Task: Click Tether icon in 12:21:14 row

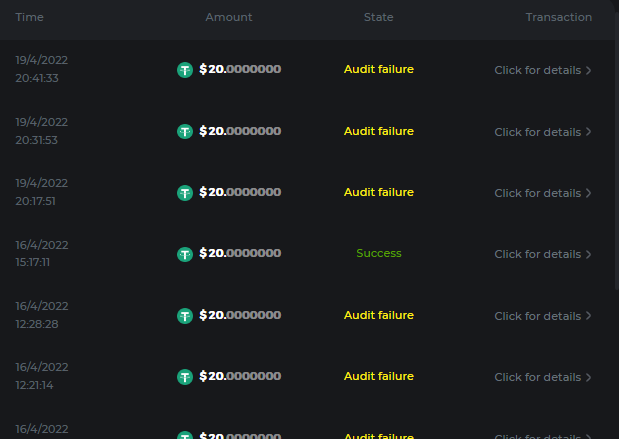Action: [x=185, y=377]
